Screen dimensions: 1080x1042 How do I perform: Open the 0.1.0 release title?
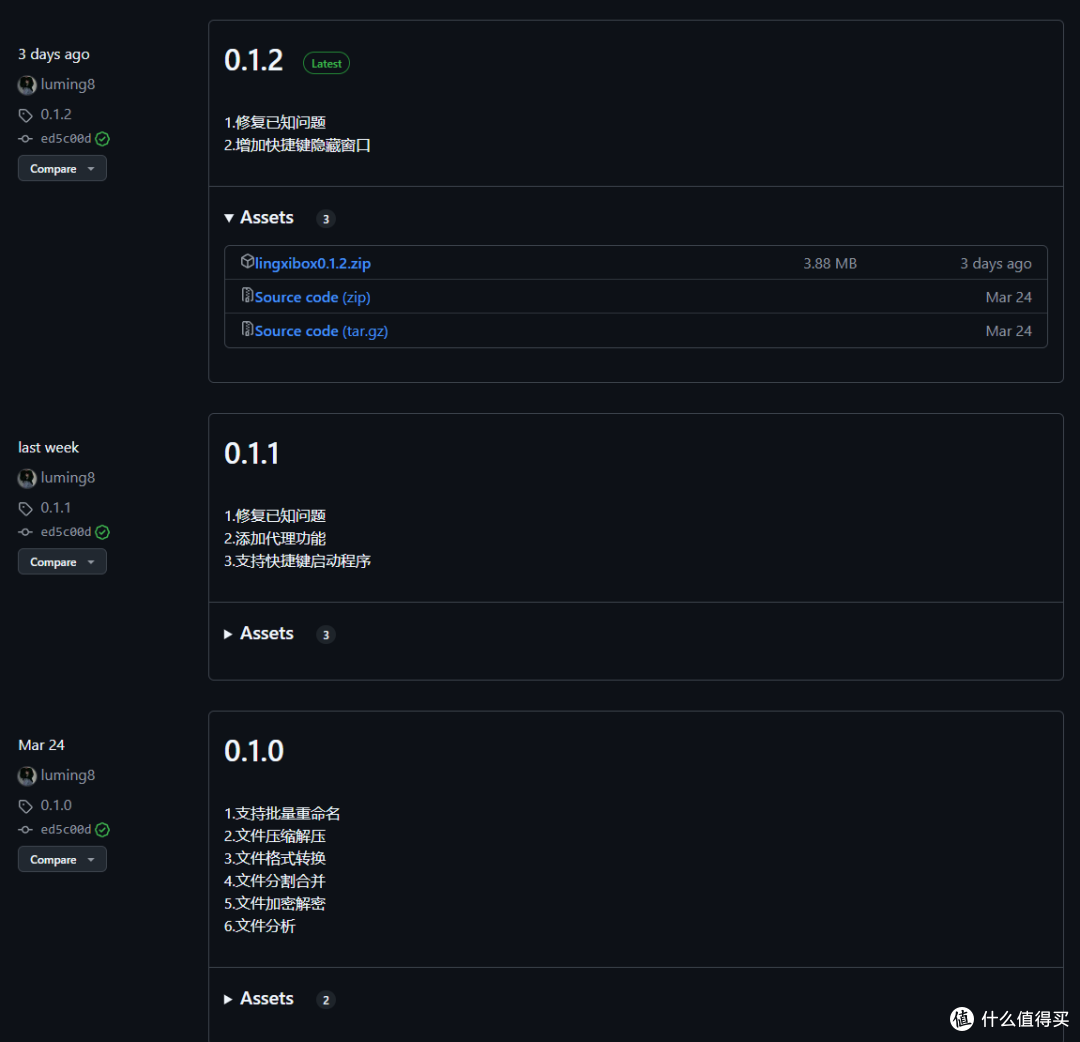(x=254, y=751)
